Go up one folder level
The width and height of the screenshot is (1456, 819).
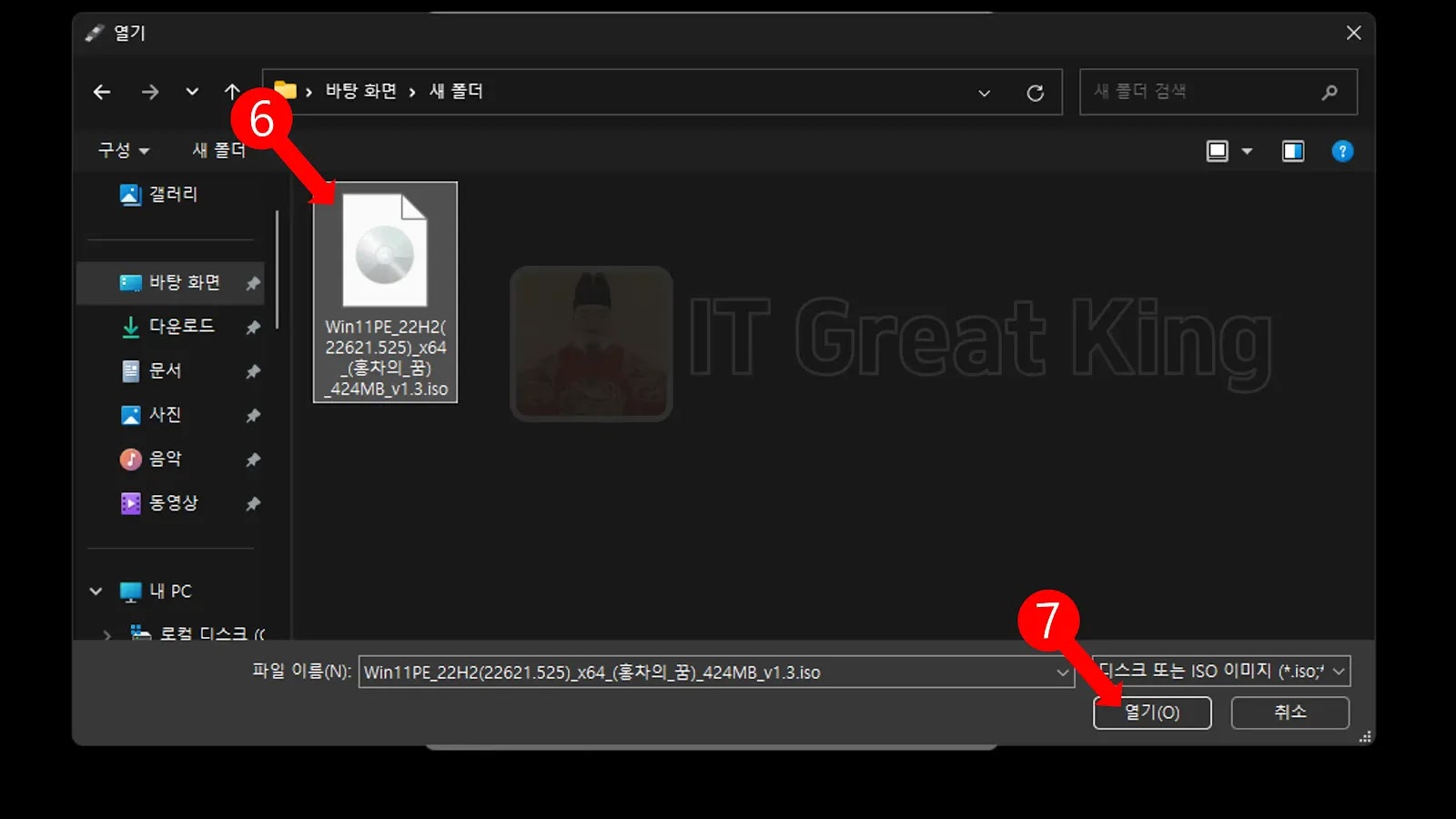232,91
